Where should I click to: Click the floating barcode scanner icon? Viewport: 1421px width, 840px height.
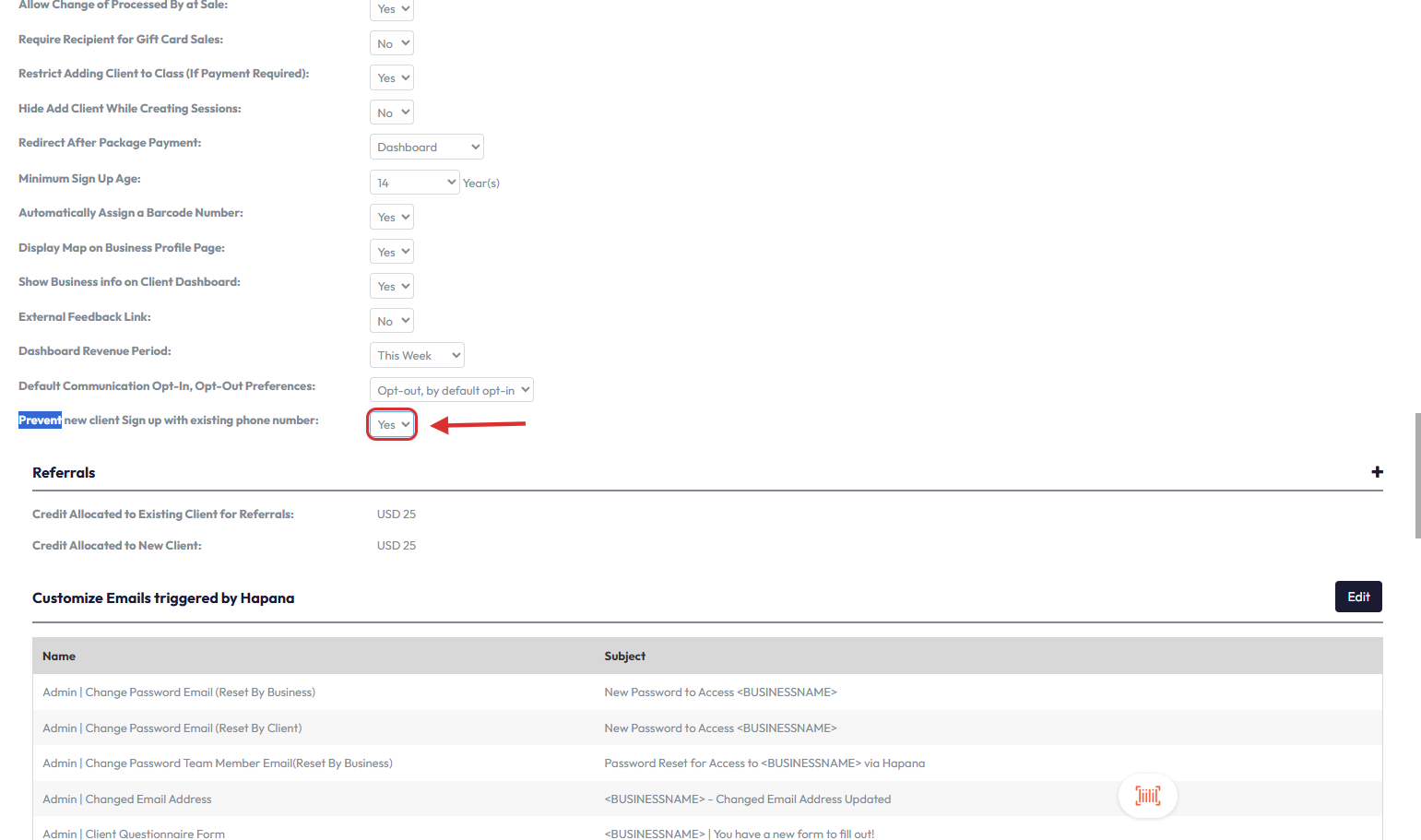pyautogui.click(x=1147, y=796)
